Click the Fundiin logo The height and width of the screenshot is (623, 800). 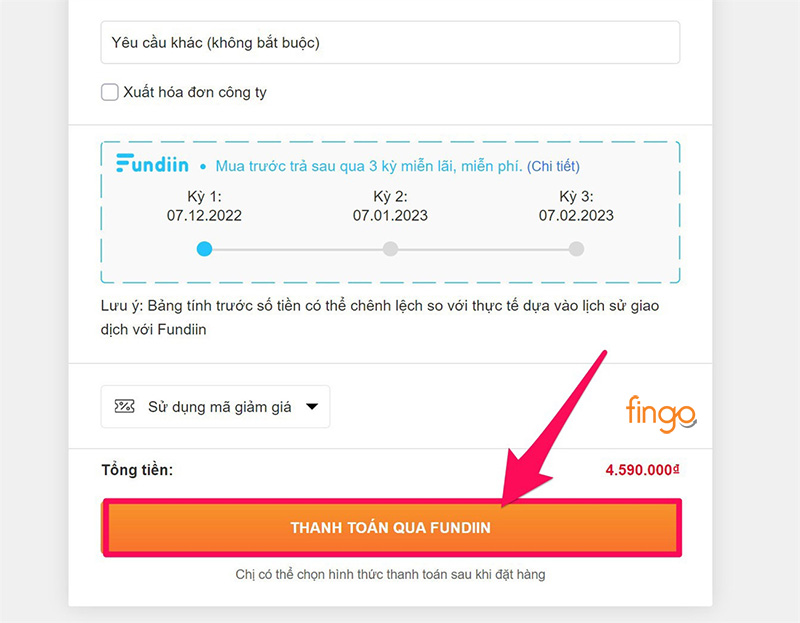(152, 164)
